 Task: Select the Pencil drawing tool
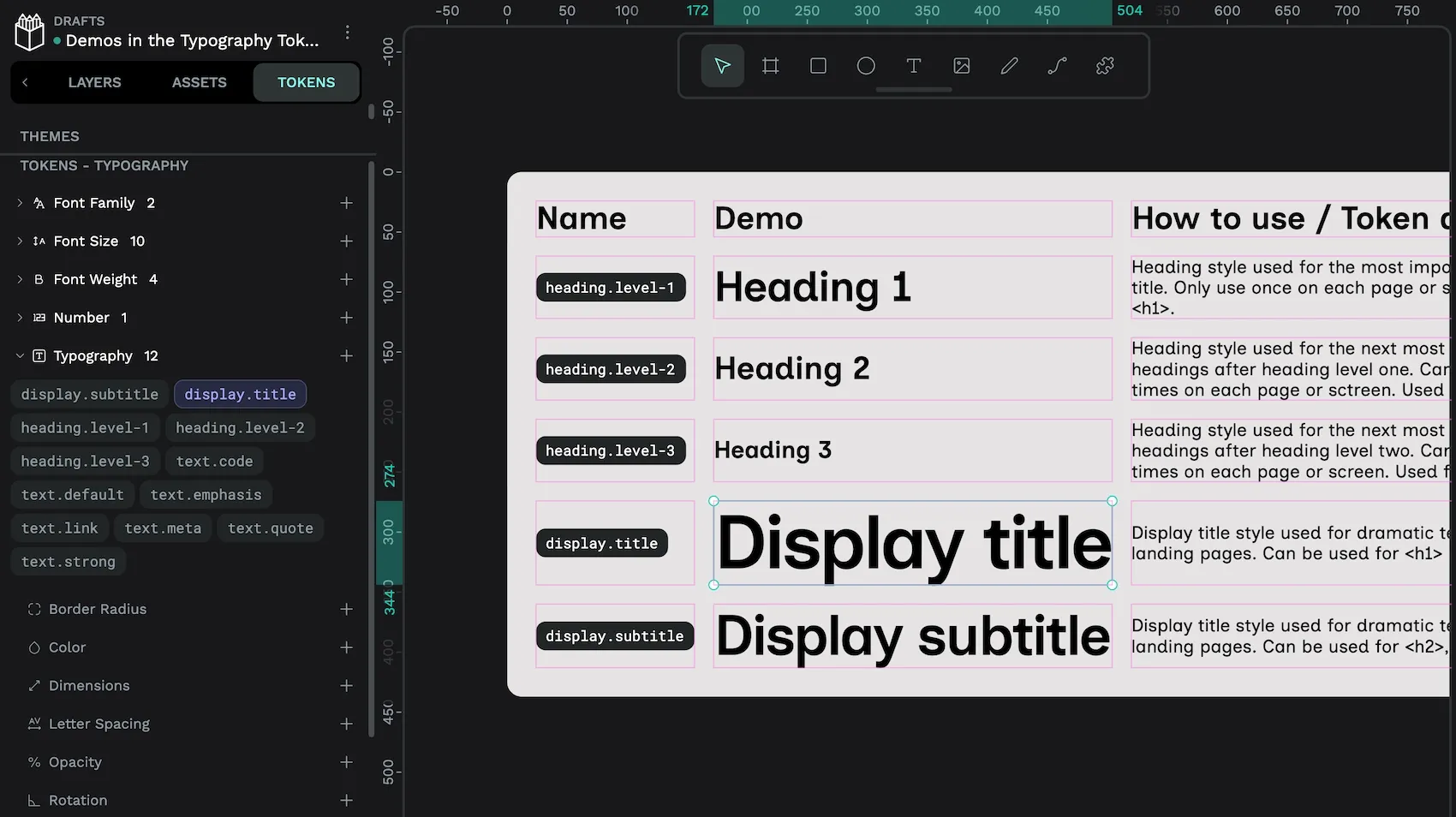1009,65
